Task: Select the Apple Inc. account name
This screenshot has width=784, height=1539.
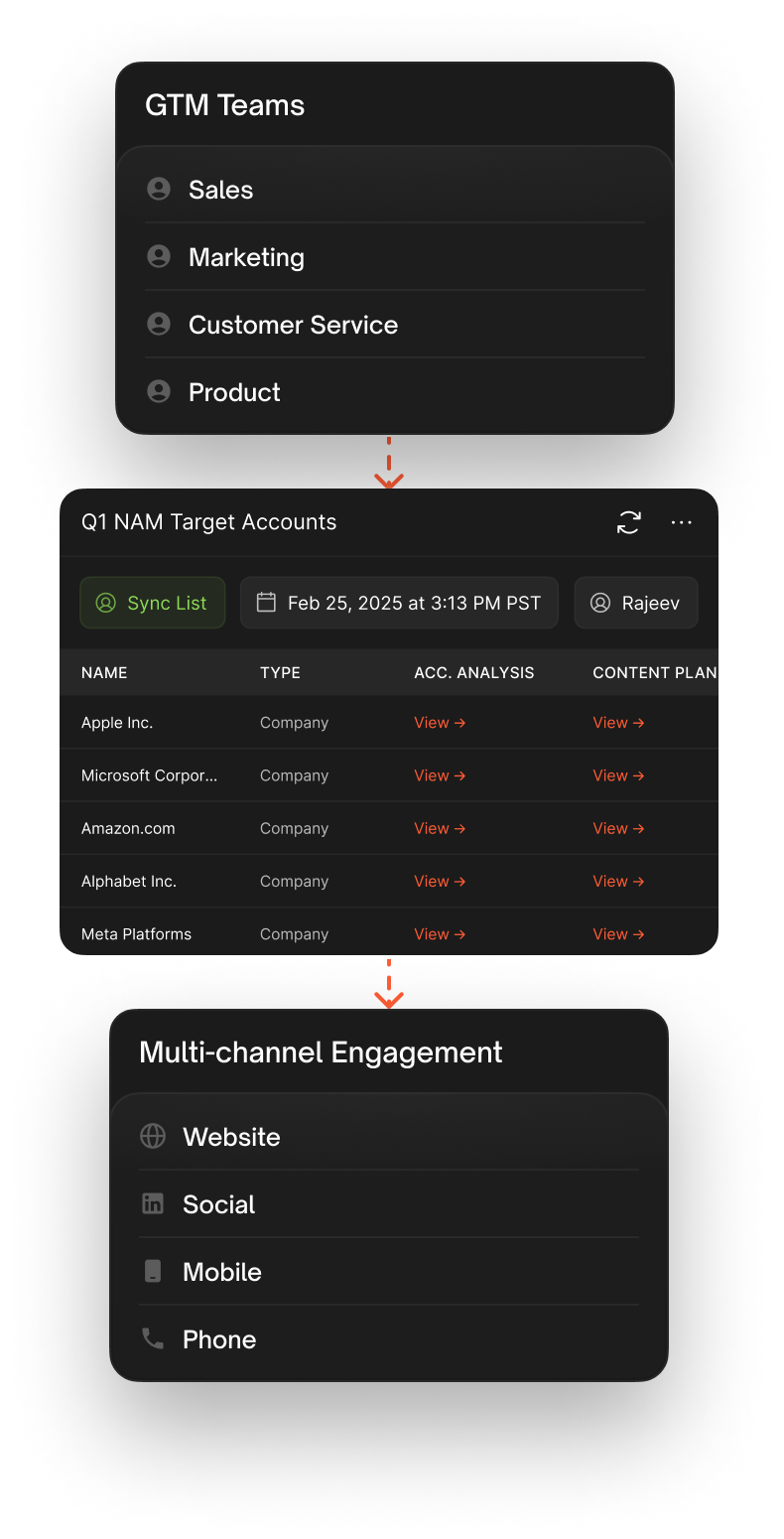Action: (117, 723)
